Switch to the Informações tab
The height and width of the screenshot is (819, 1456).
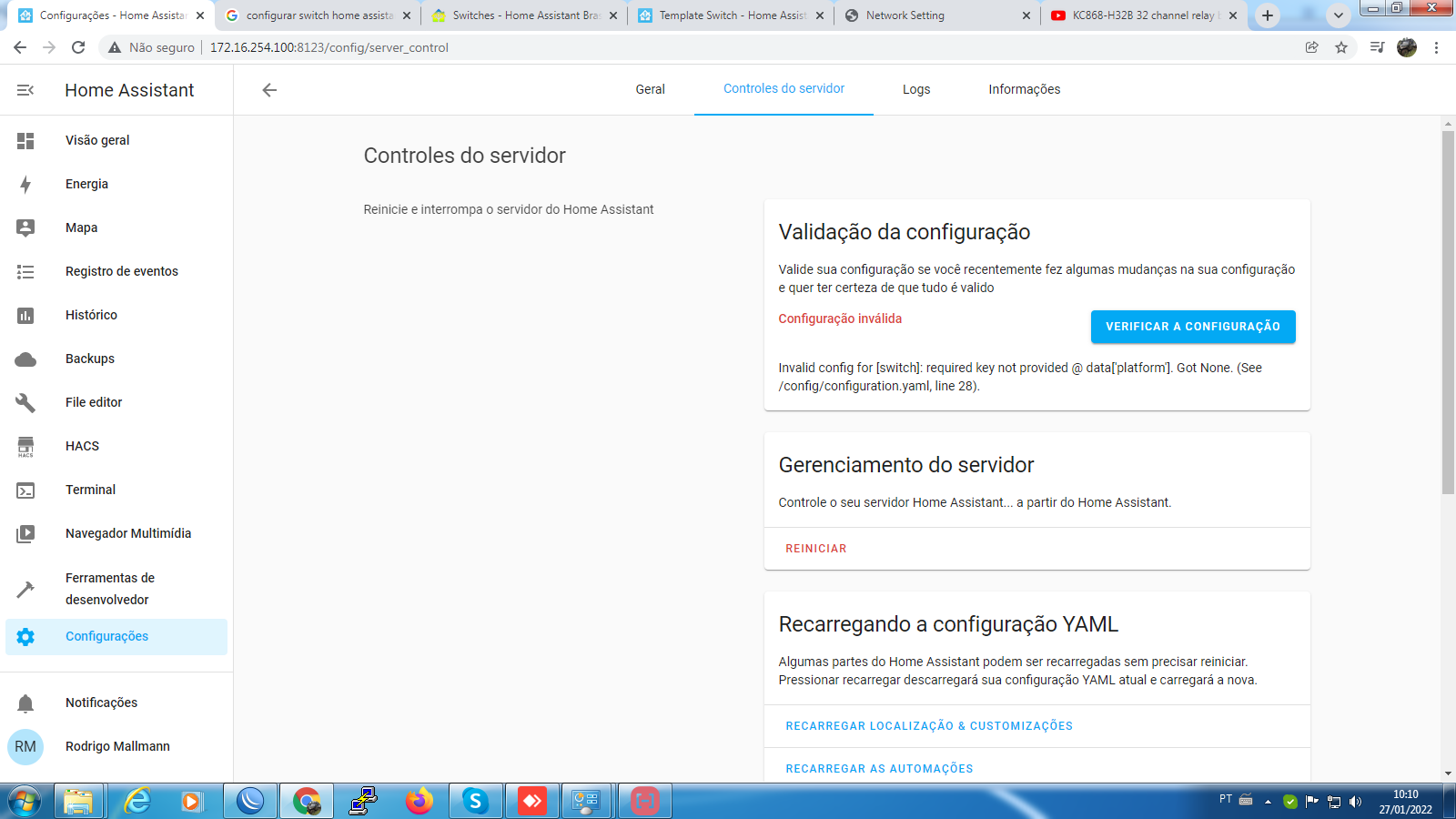point(1024,89)
